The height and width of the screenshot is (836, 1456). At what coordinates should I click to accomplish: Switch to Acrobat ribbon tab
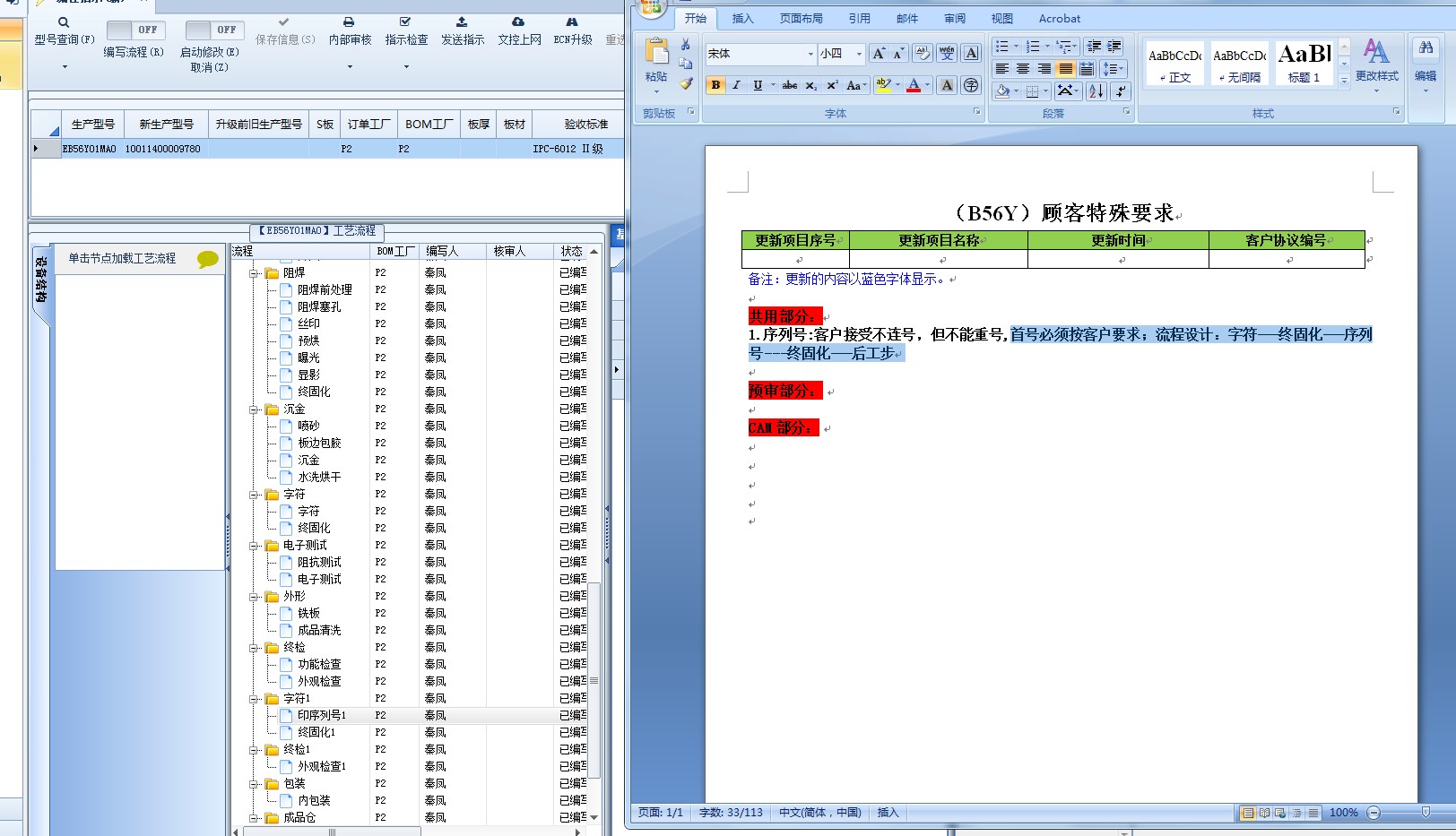point(1060,19)
